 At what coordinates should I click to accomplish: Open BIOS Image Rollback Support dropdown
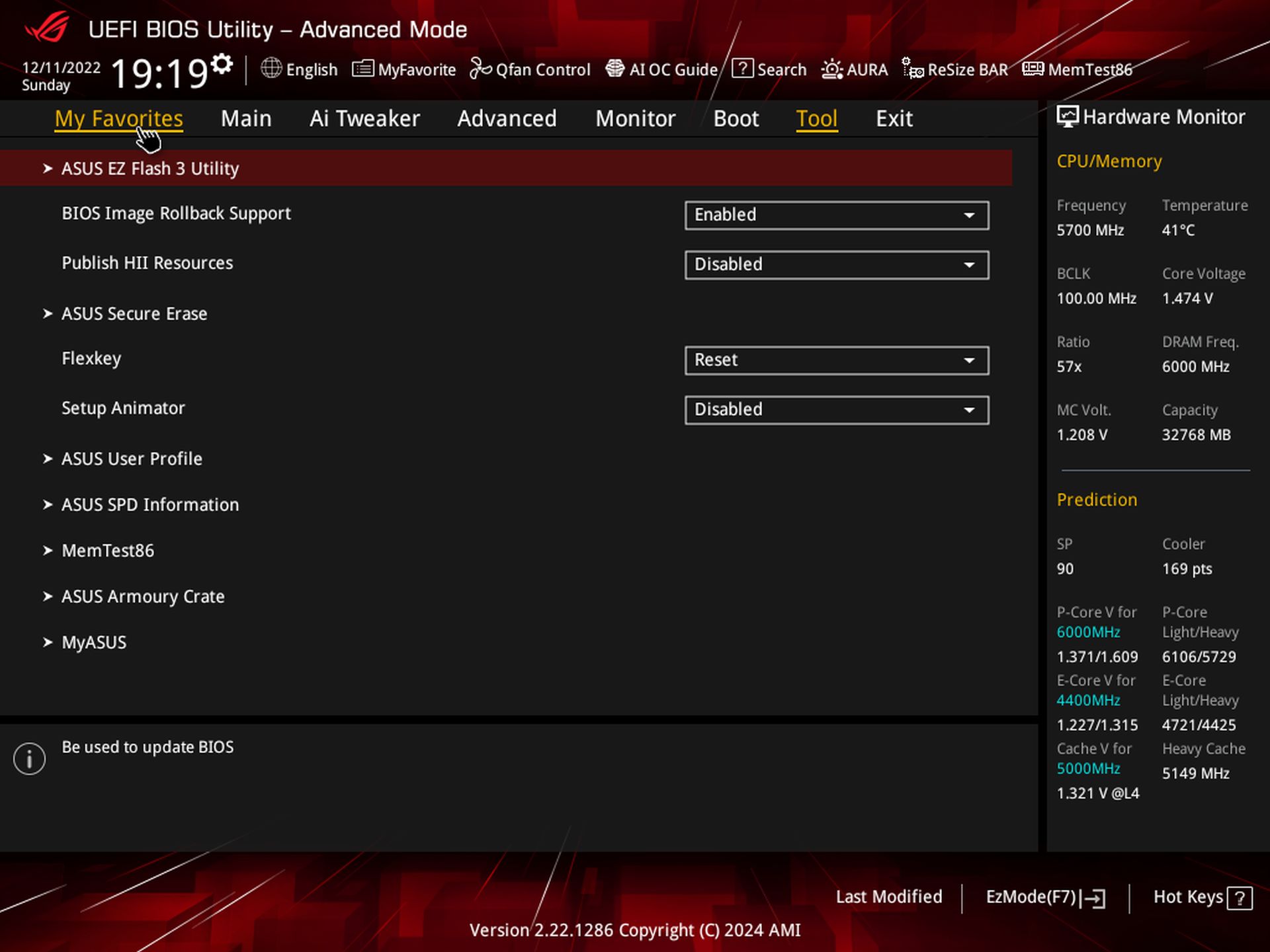pyautogui.click(x=837, y=216)
